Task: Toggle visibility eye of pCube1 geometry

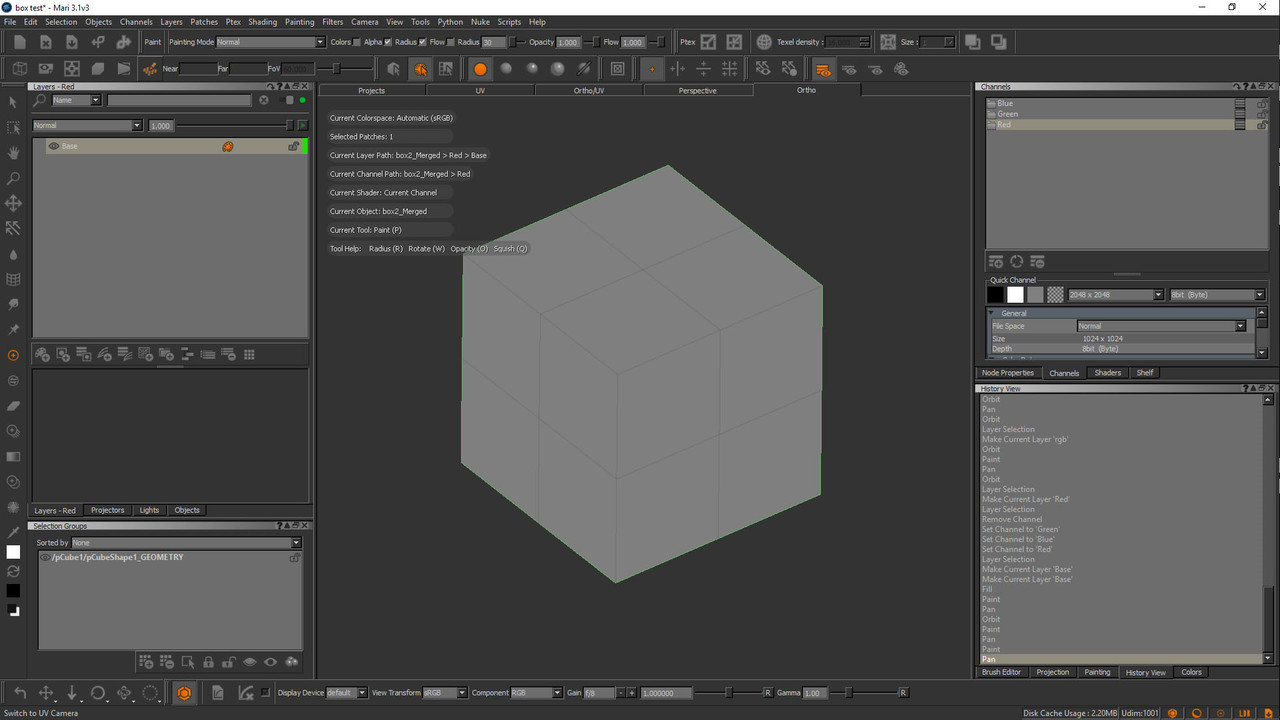Action: coord(46,557)
